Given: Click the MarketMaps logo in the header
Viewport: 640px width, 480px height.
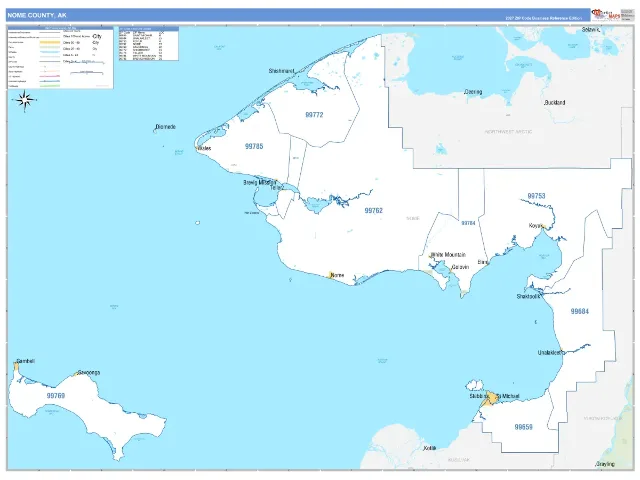Looking at the screenshot, I should coord(606,15).
